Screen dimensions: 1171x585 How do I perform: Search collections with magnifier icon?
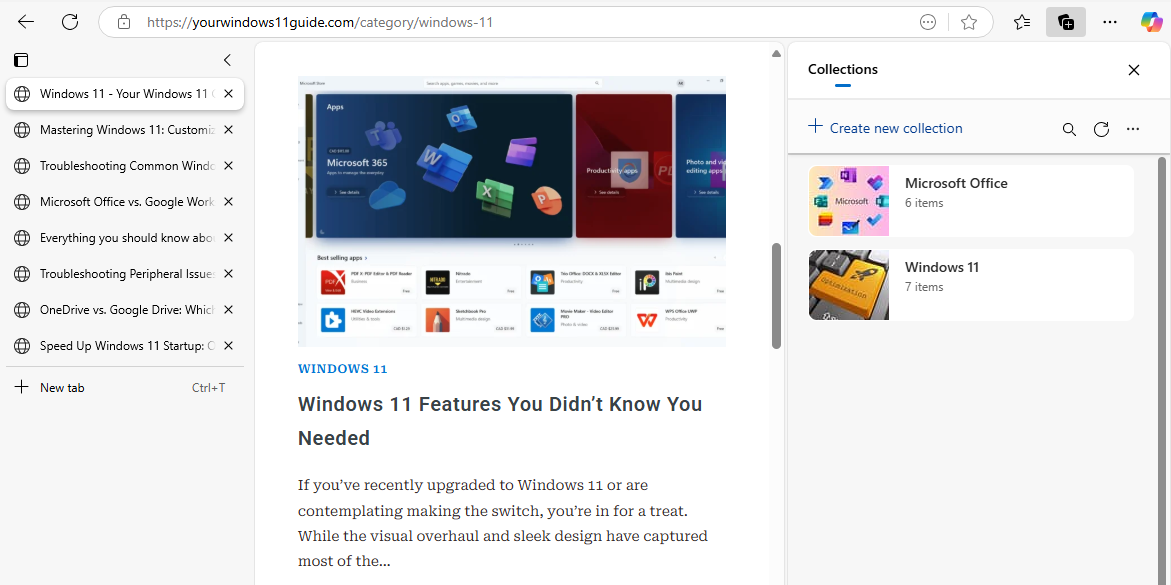tap(1069, 129)
